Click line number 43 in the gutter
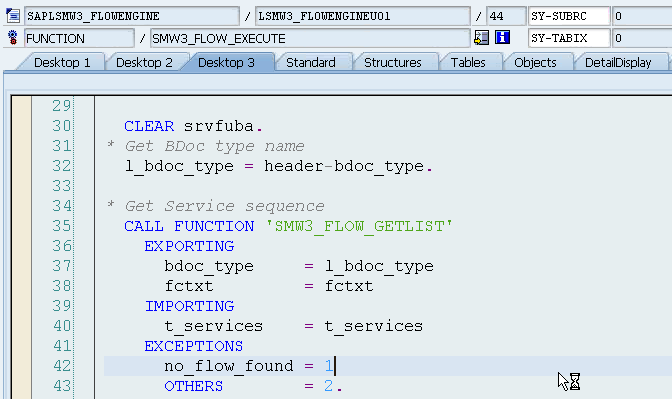Image resolution: width=672 pixels, height=399 pixels. (61, 386)
